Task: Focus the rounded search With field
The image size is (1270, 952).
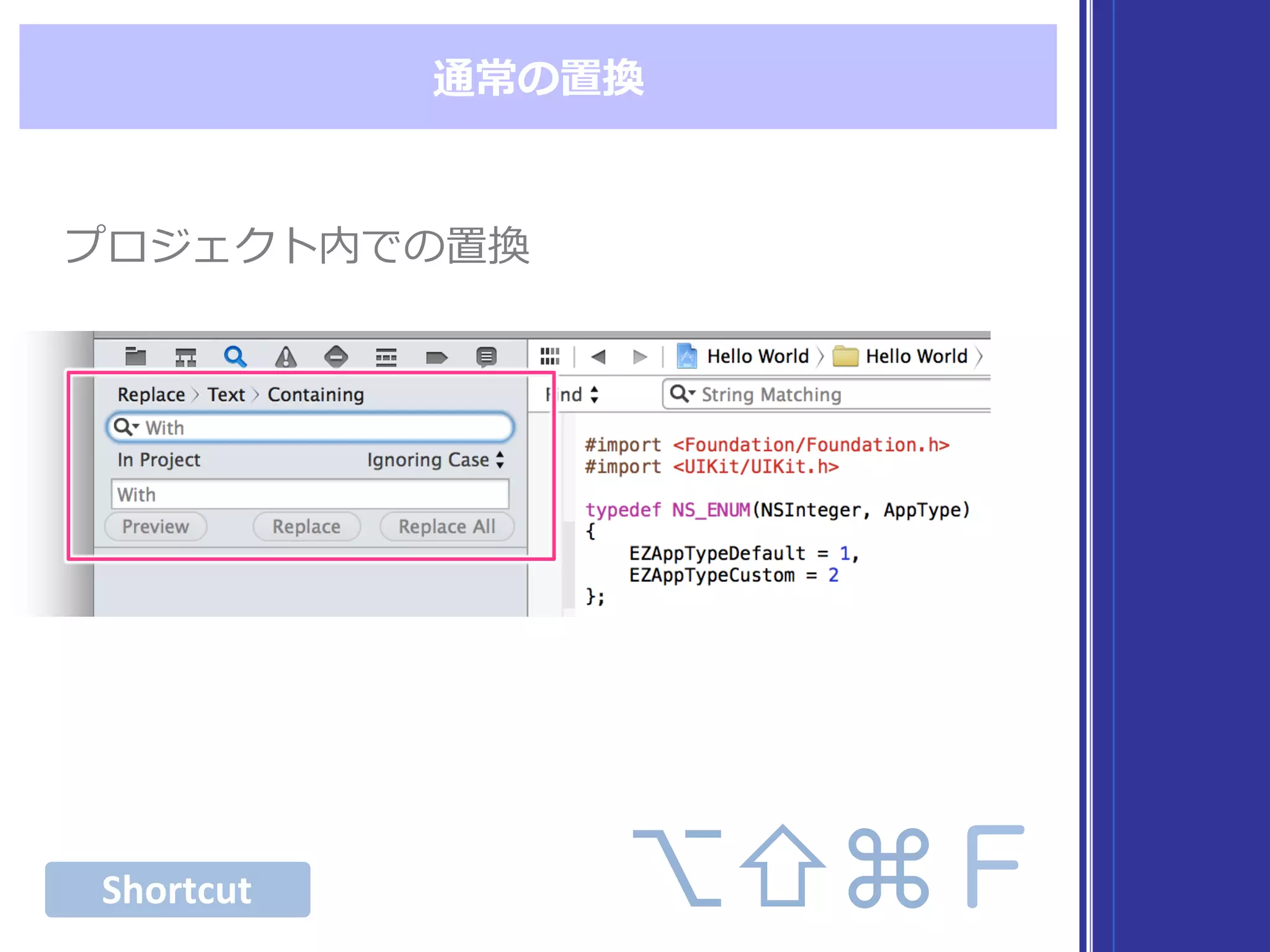Action: pos(310,428)
